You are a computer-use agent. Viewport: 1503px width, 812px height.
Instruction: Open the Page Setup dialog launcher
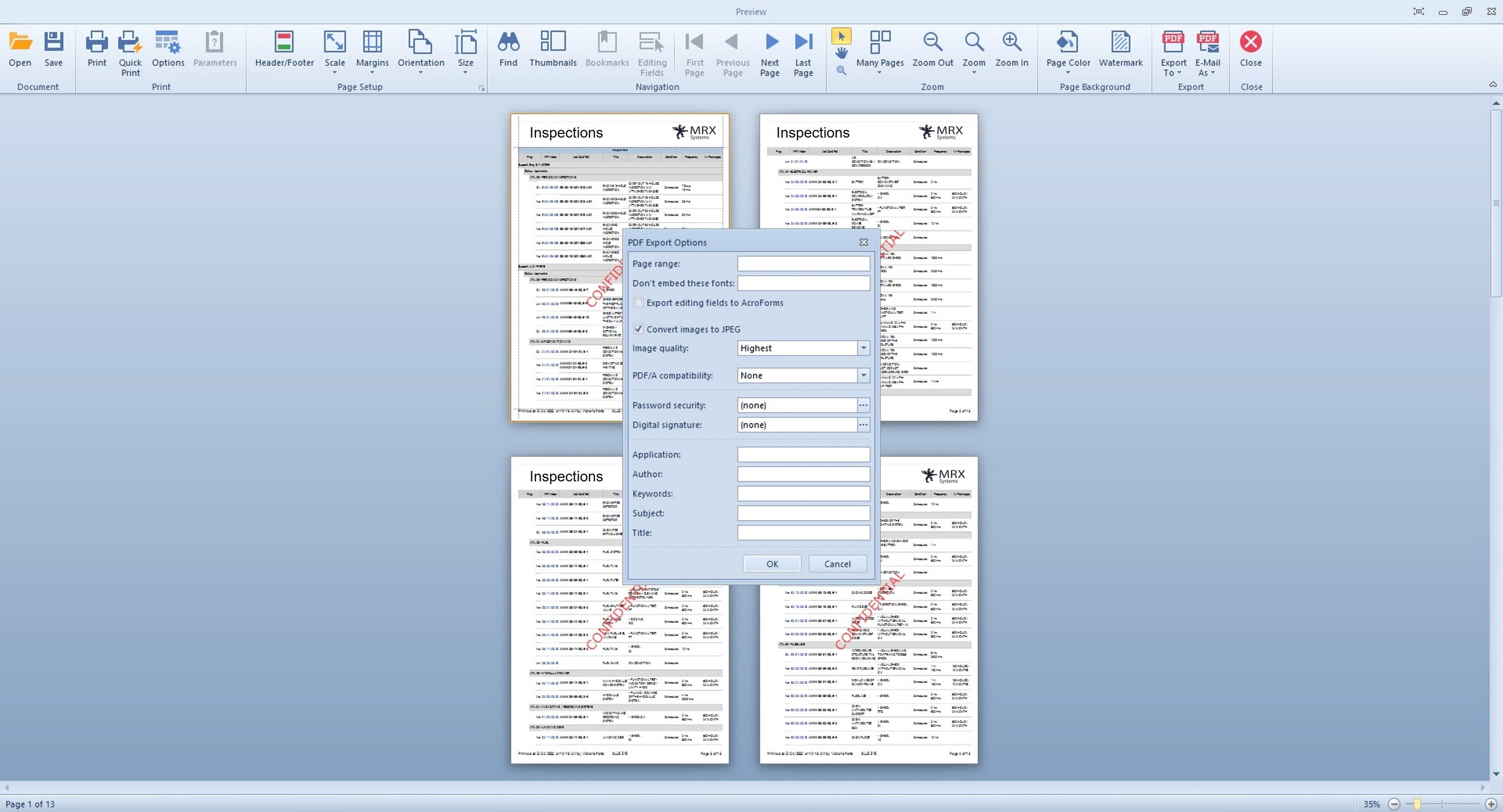[x=482, y=88]
